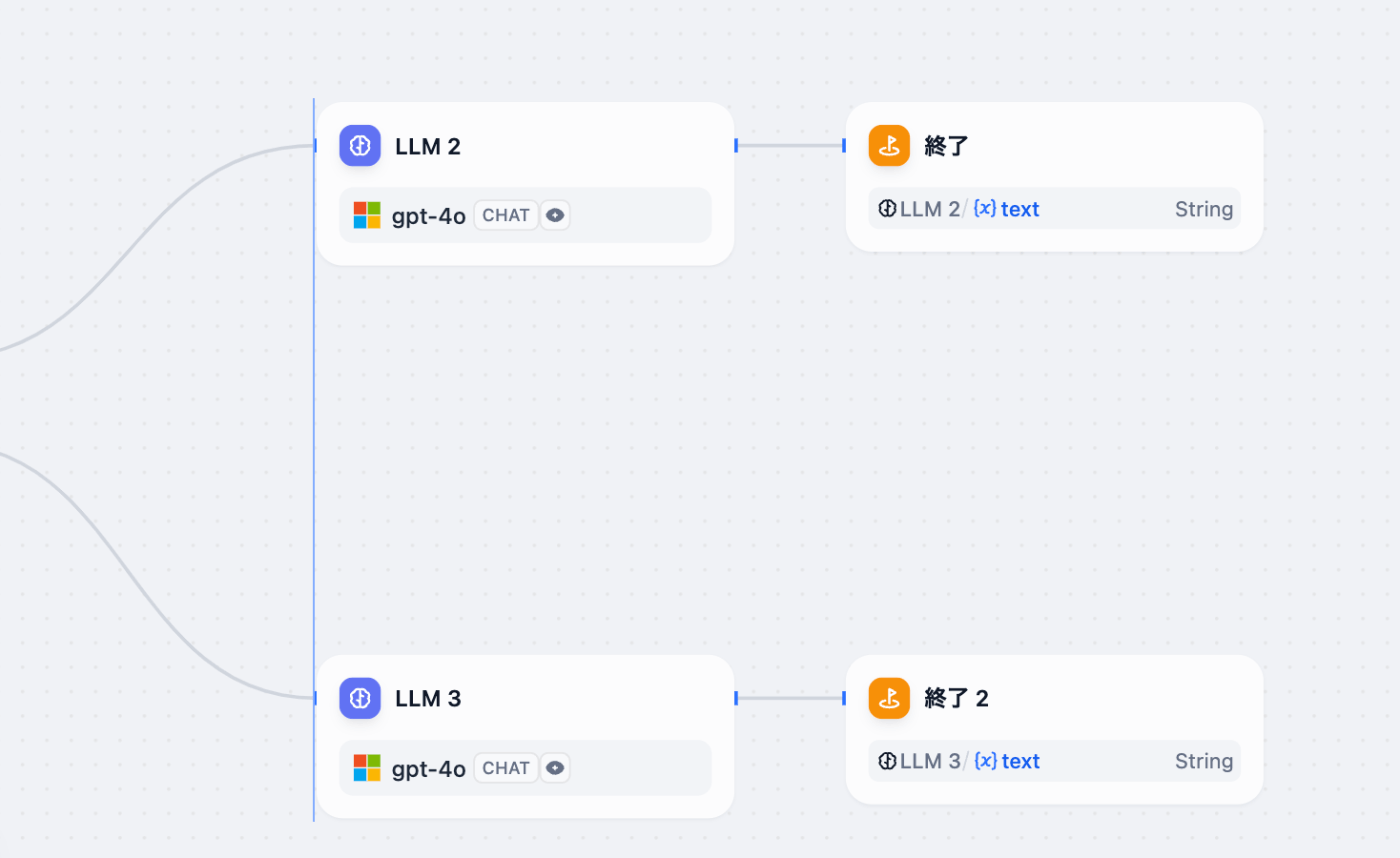Click the vision eye icon in LLM 3
Viewport: 1400px width, 858px height.
coord(556,768)
